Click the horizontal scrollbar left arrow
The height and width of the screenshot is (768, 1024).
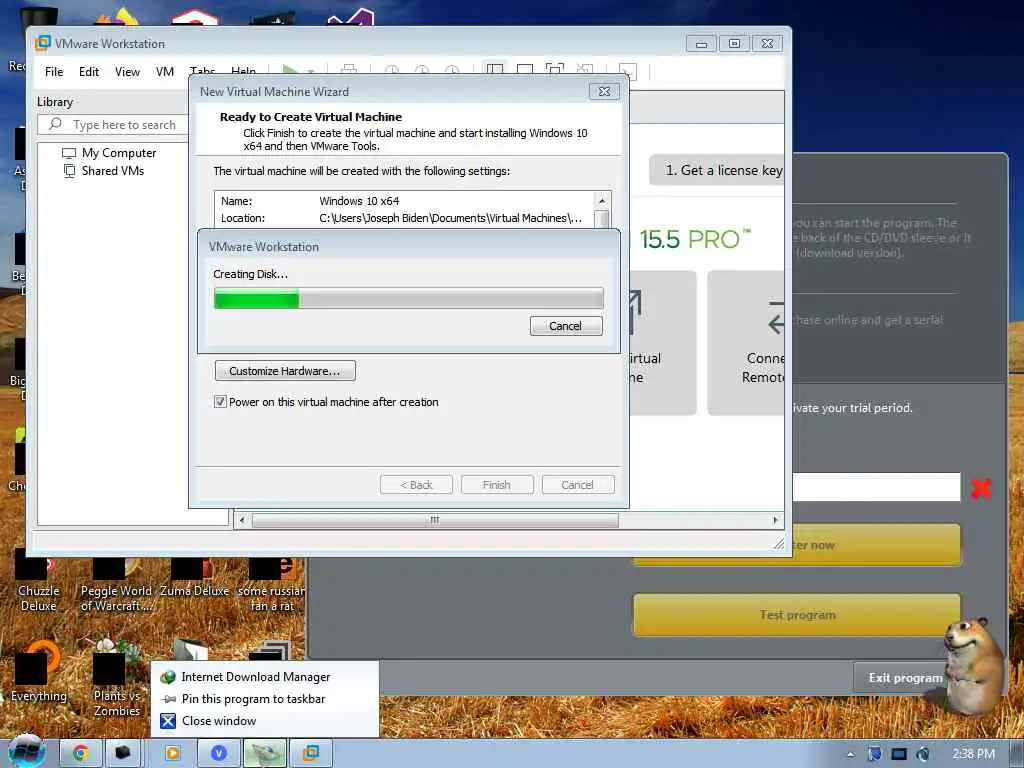pyautogui.click(x=242, y=520)
